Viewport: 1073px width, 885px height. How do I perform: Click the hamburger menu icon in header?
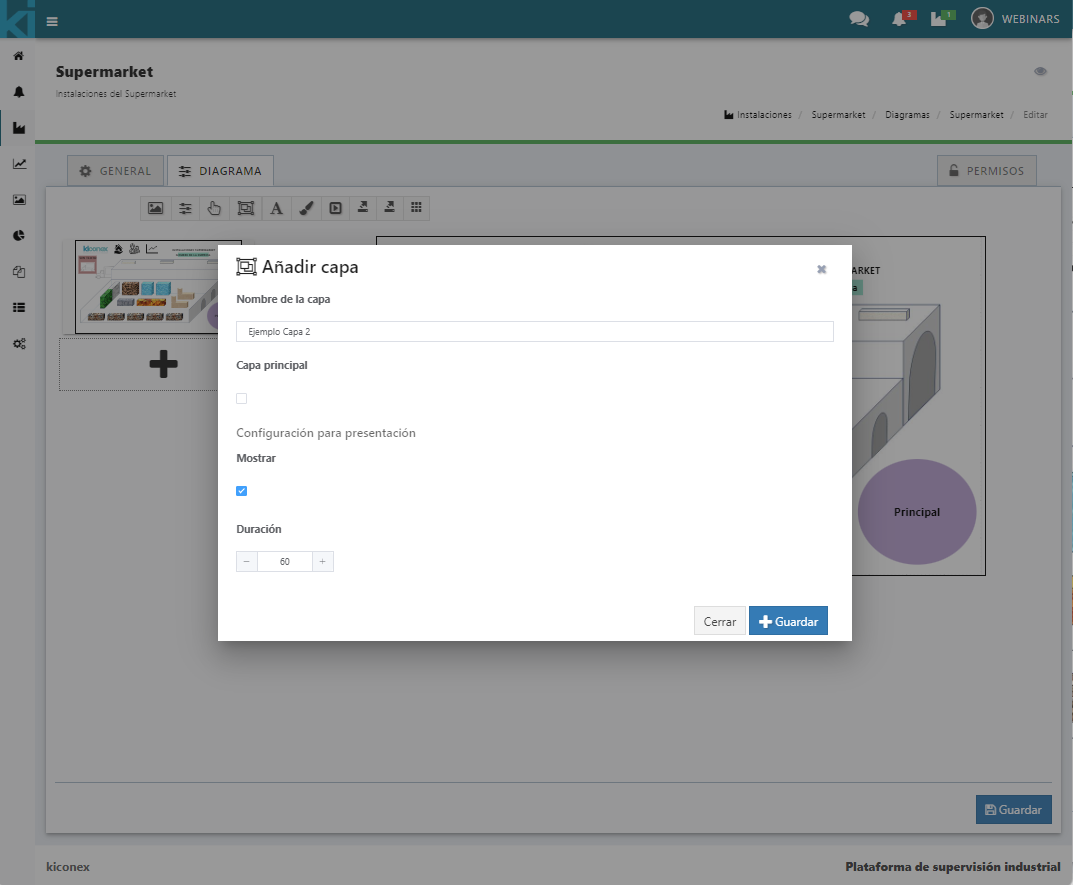tap(52, 20)
